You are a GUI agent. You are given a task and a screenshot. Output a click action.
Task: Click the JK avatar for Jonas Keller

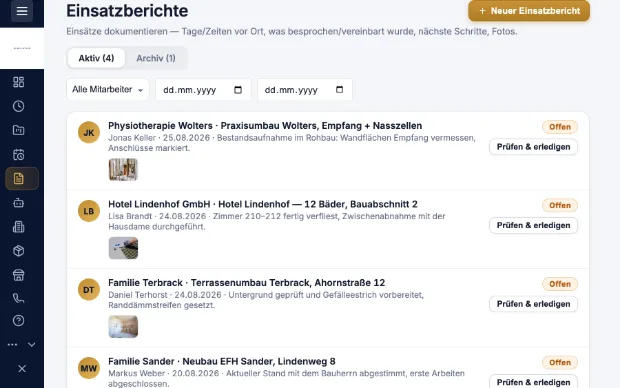(89, 132)
